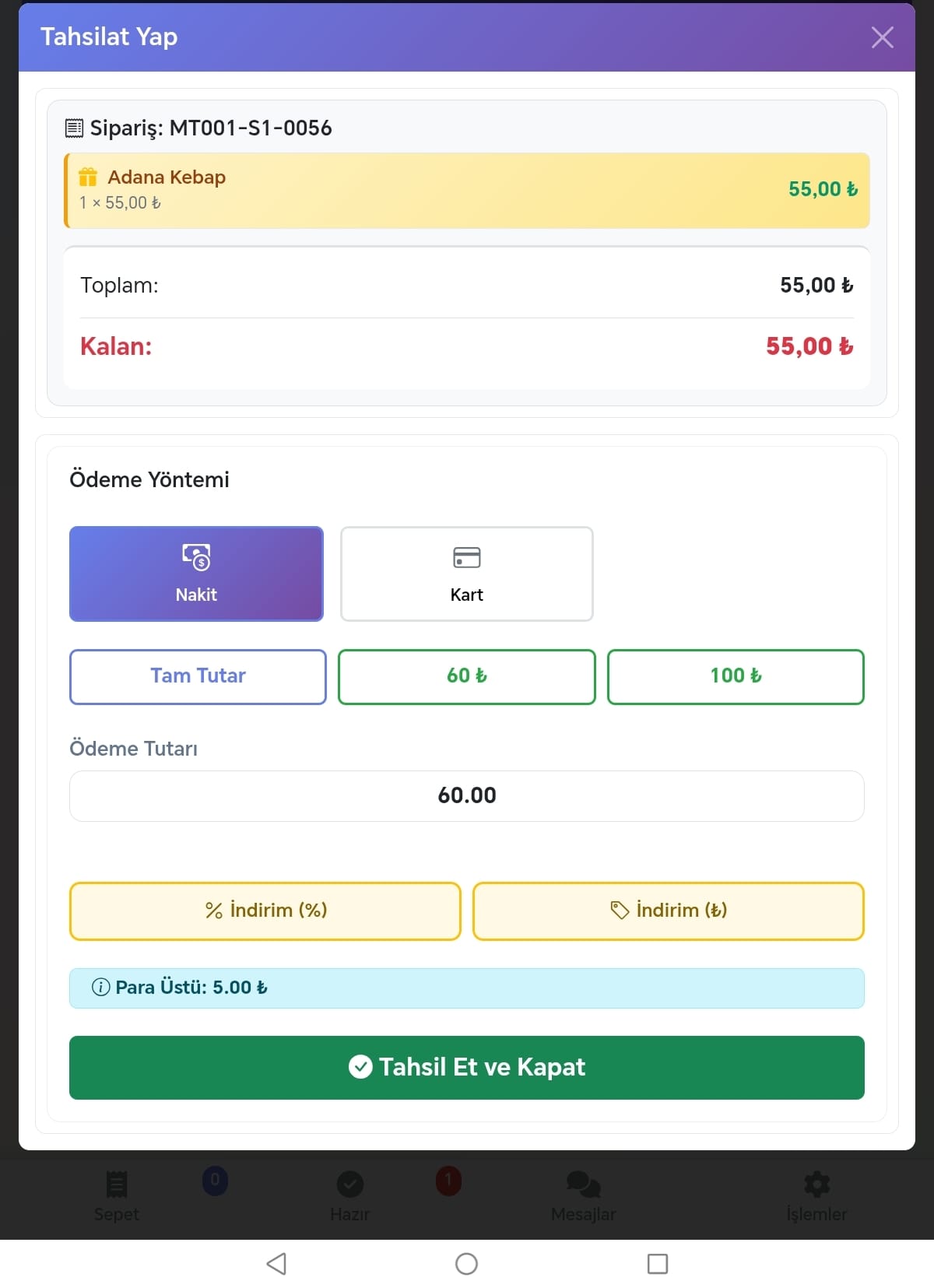
Task: Focus the Ödeme Tutarı amount field
Action: (x=467, y=795)
